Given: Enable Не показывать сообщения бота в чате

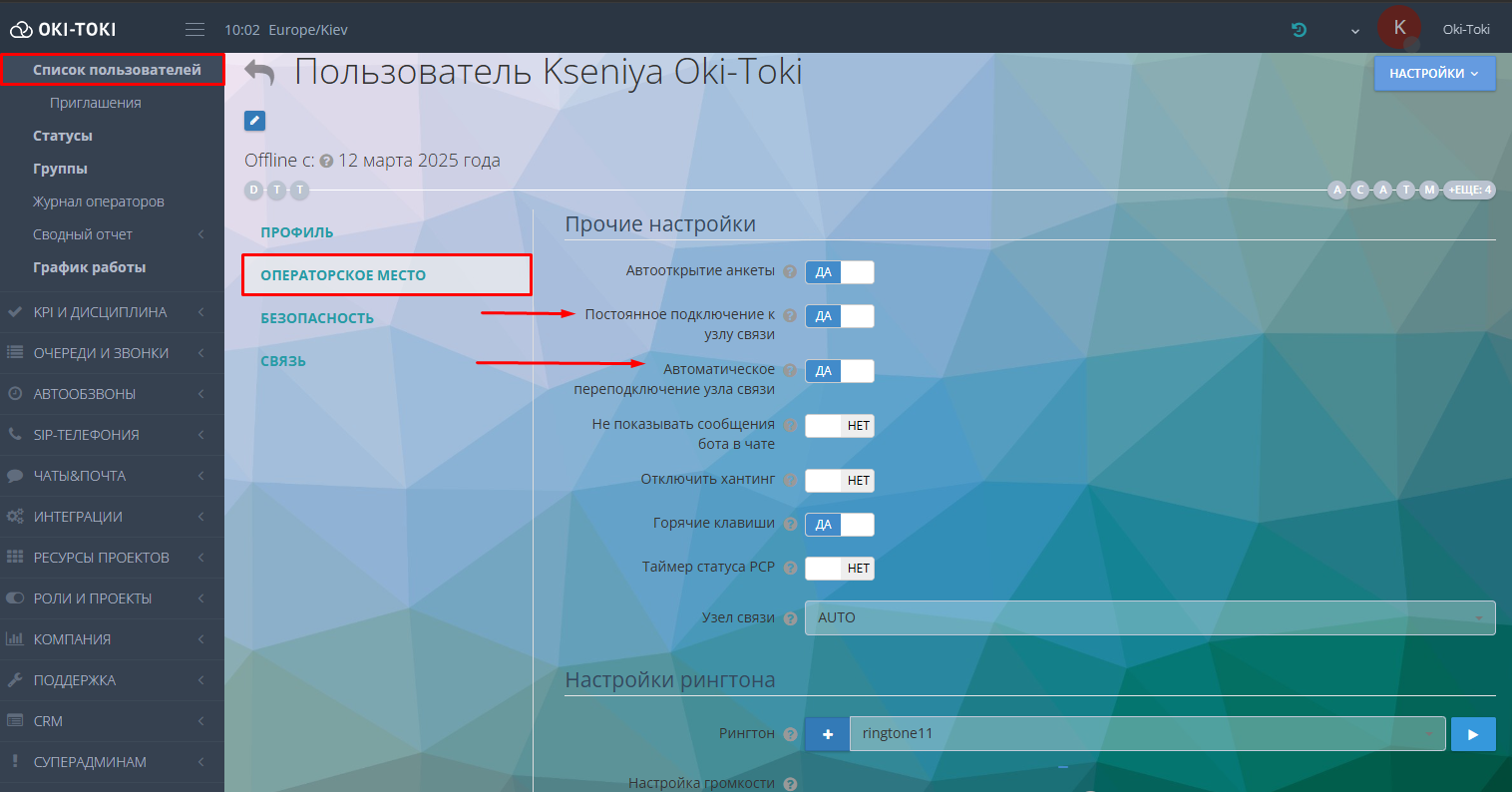Looking at the screenshot, I should point(840,426).
